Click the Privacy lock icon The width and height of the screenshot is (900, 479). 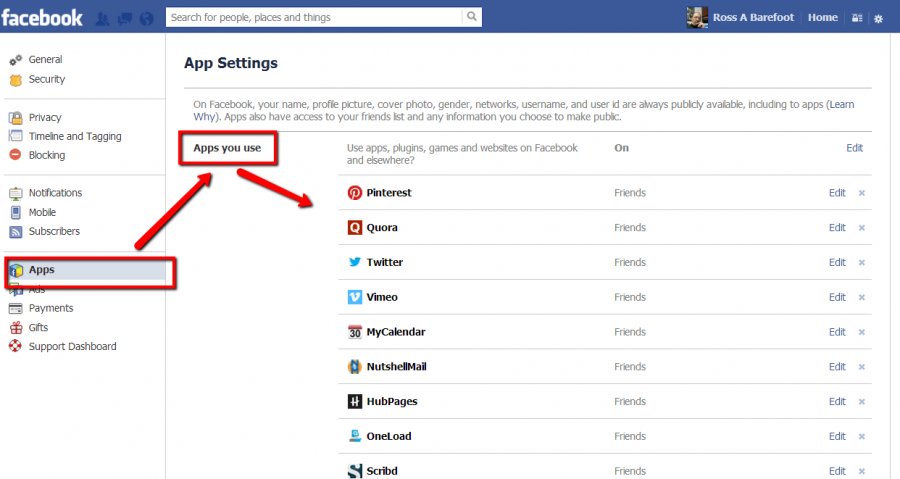pos(15,118)
